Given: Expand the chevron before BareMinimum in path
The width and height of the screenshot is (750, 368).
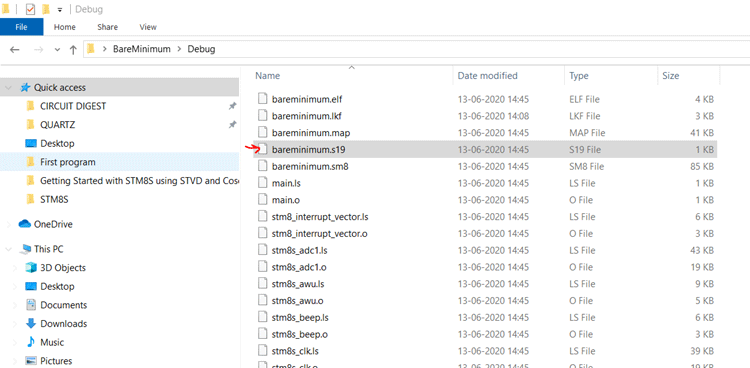Looking at the screenshot, I should [x=104, y=49].
